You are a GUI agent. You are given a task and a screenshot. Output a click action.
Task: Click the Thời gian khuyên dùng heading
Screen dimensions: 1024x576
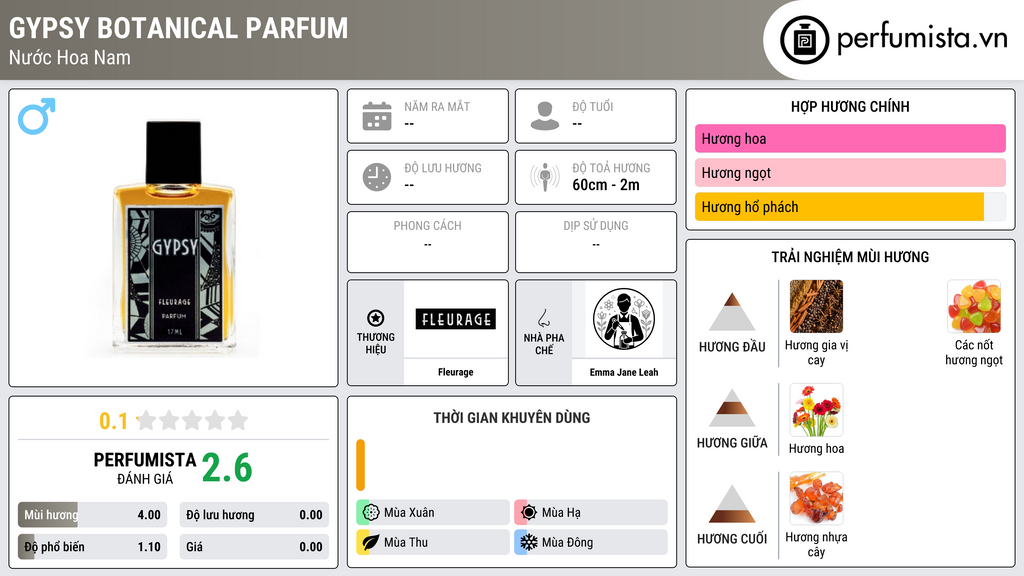coord(512,417)
